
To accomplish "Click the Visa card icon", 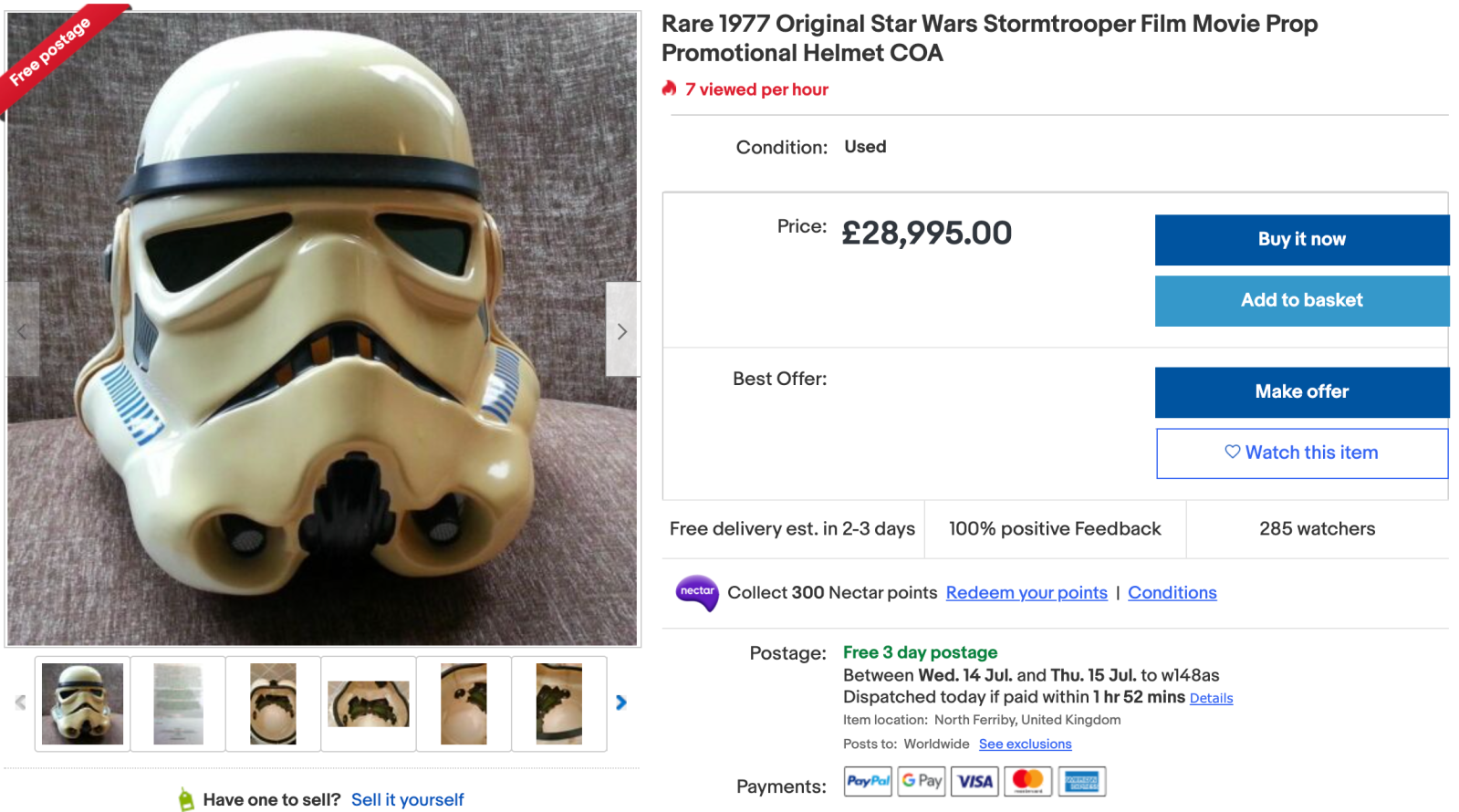I will click(x=974, y=781).
